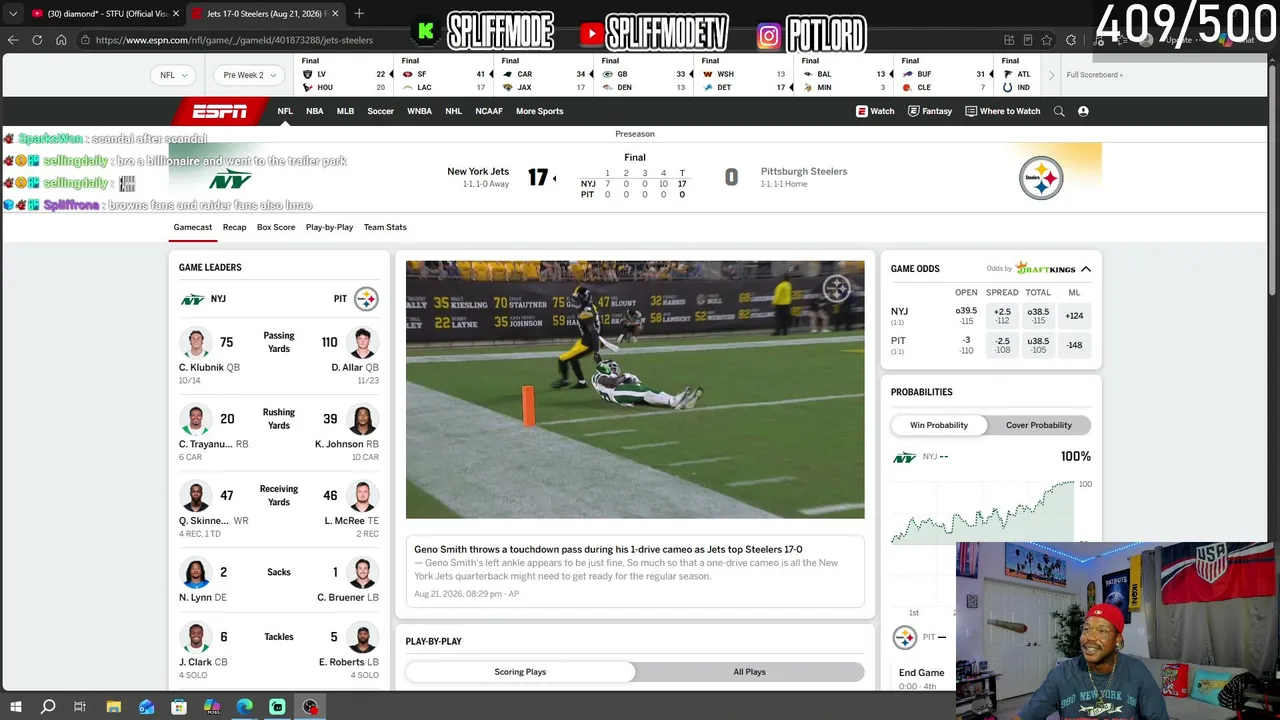This screenshot has width=1280, height=720.
Task: Click C. Klubnik's player headshot
Action: (x=196, y=342)
